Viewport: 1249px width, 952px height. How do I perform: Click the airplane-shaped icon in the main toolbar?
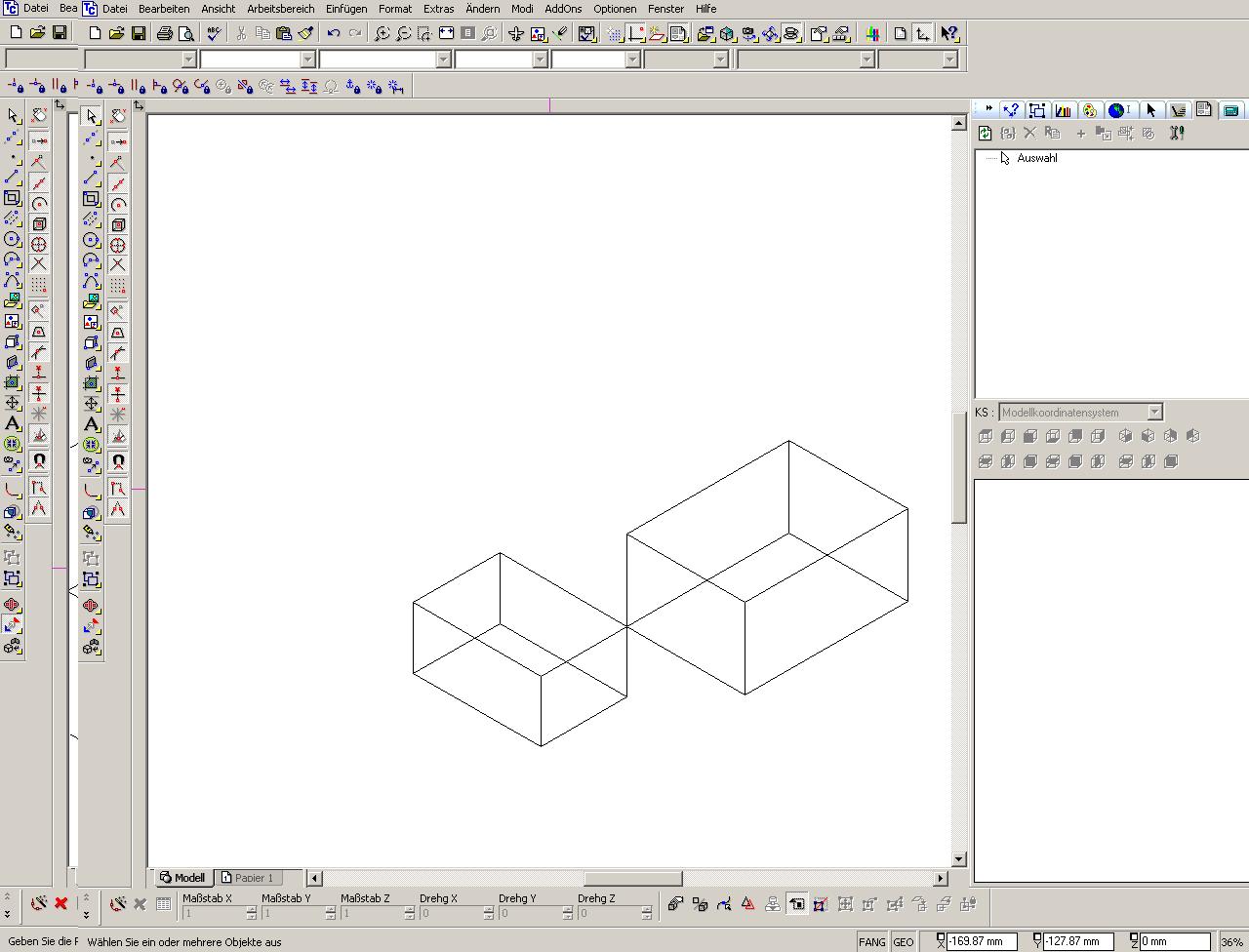coord(516,33)
